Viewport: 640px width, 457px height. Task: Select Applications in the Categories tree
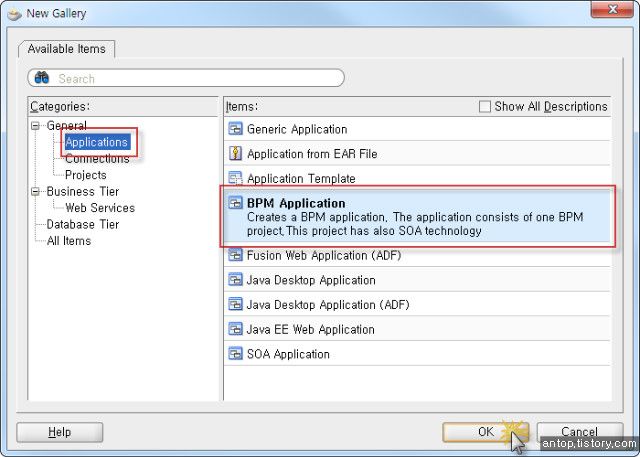[x=97, y=142]
